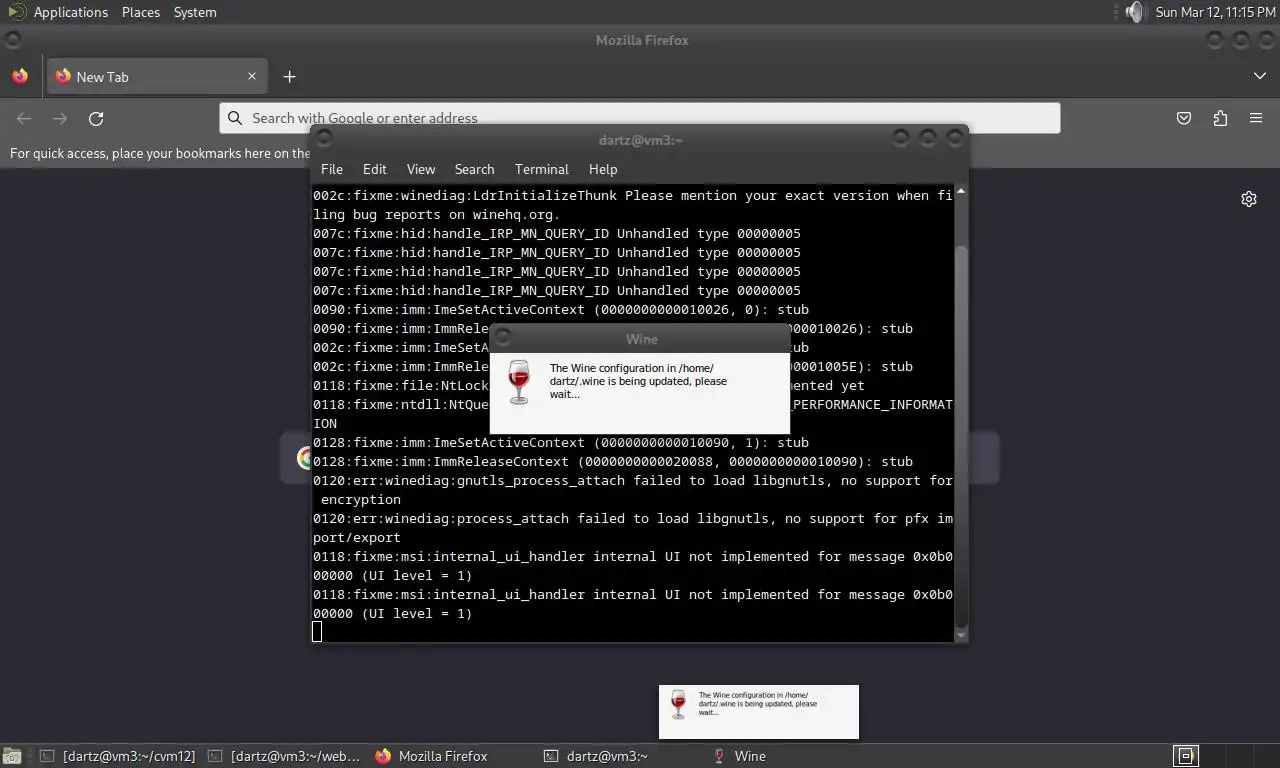Focus the Firefox address search bar

(640, 118)
